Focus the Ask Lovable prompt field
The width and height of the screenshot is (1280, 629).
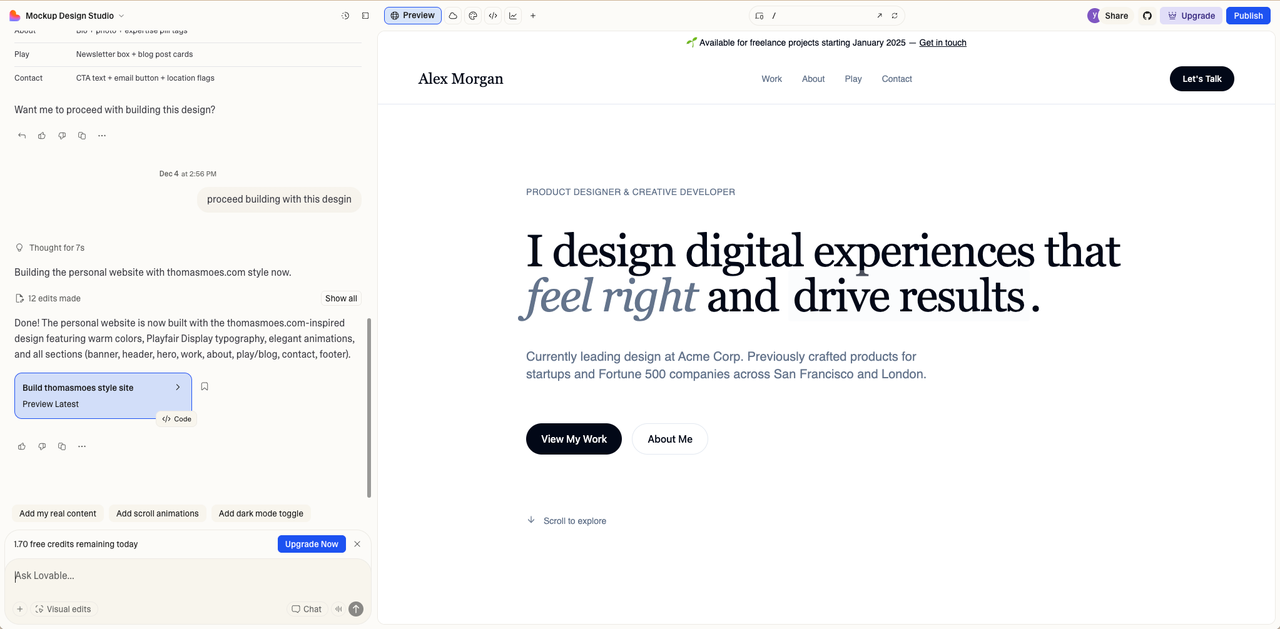pos(180,576)
